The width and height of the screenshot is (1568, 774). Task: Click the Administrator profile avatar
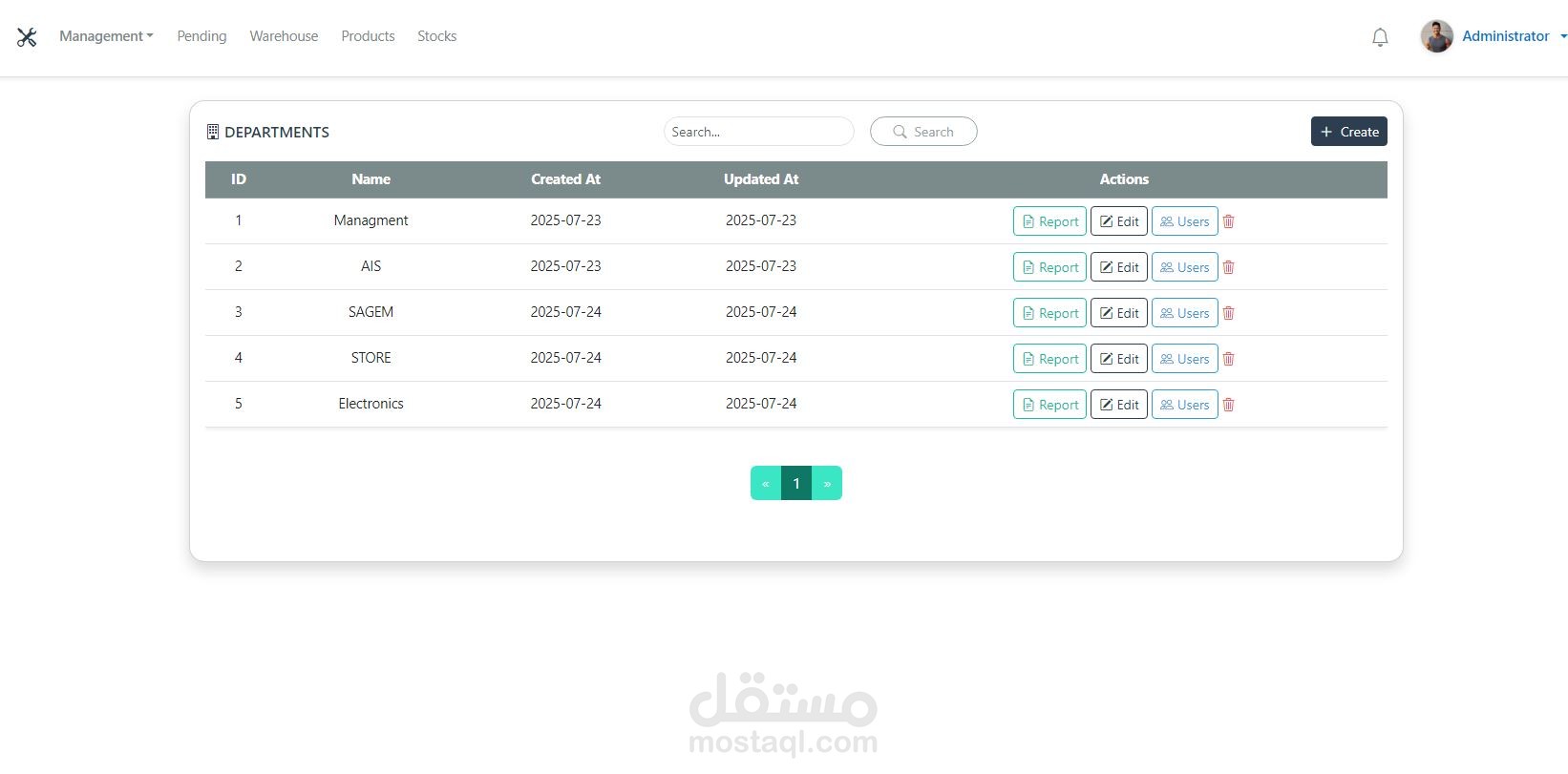(x=1436, y=36)
